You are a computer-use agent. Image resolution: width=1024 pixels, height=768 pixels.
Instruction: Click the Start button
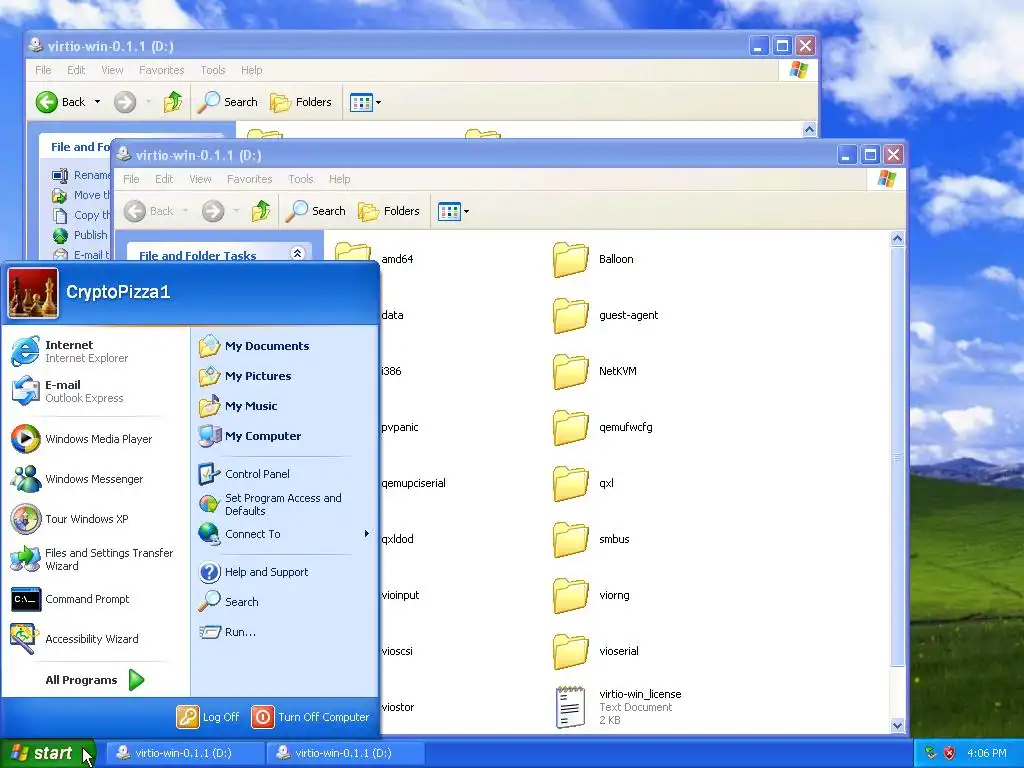pyautogui.click(x=48, y=753)
